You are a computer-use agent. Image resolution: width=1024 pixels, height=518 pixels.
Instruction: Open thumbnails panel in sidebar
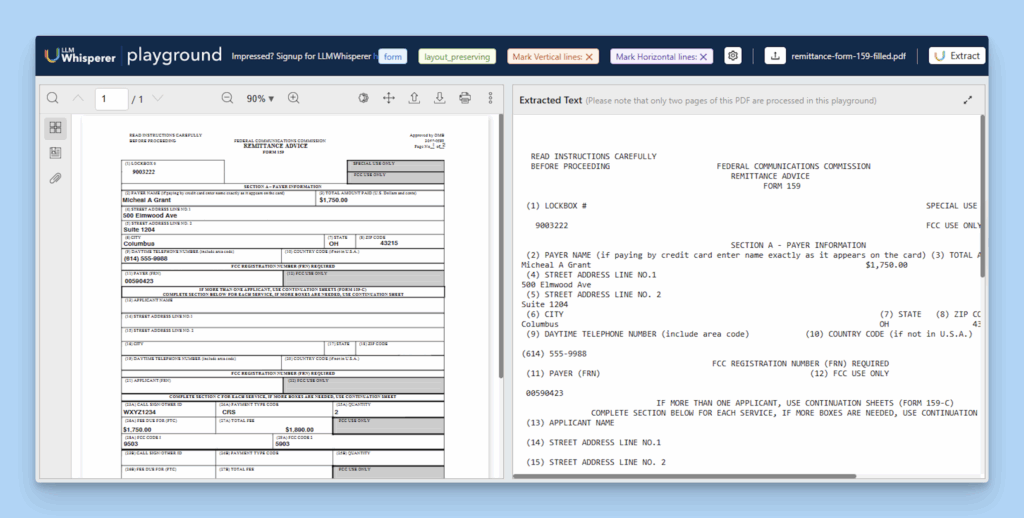click(55, 127)
